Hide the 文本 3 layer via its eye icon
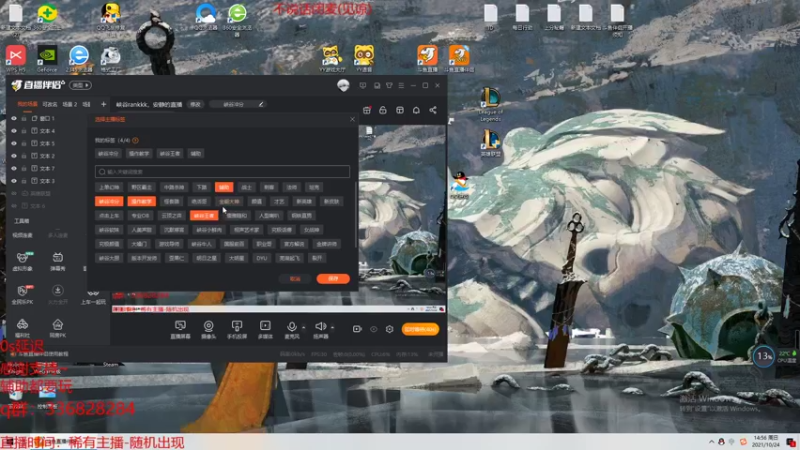800x450 pixels. [14, 181]
